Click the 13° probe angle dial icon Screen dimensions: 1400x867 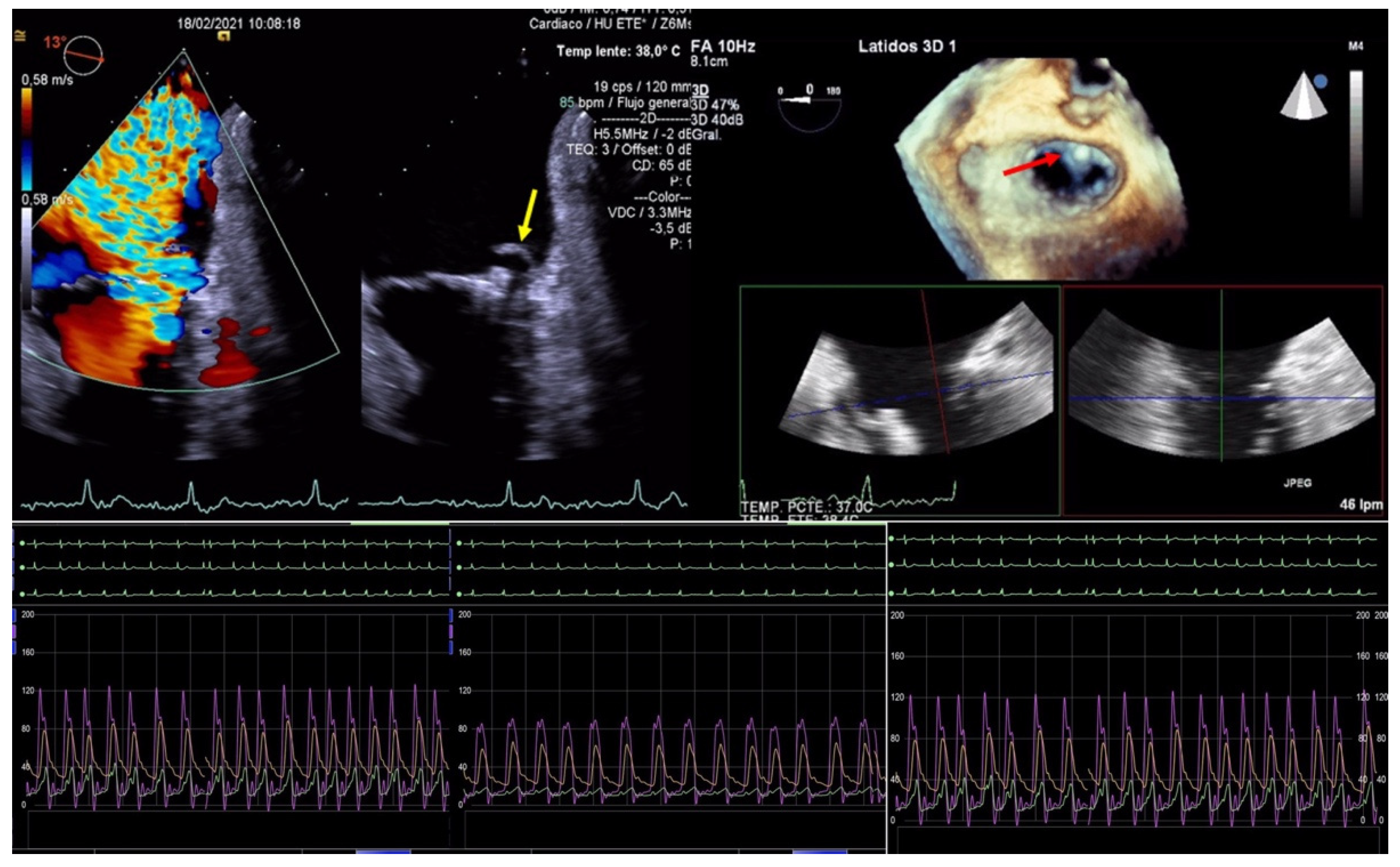pyautogui.click(x=84, y=55)
